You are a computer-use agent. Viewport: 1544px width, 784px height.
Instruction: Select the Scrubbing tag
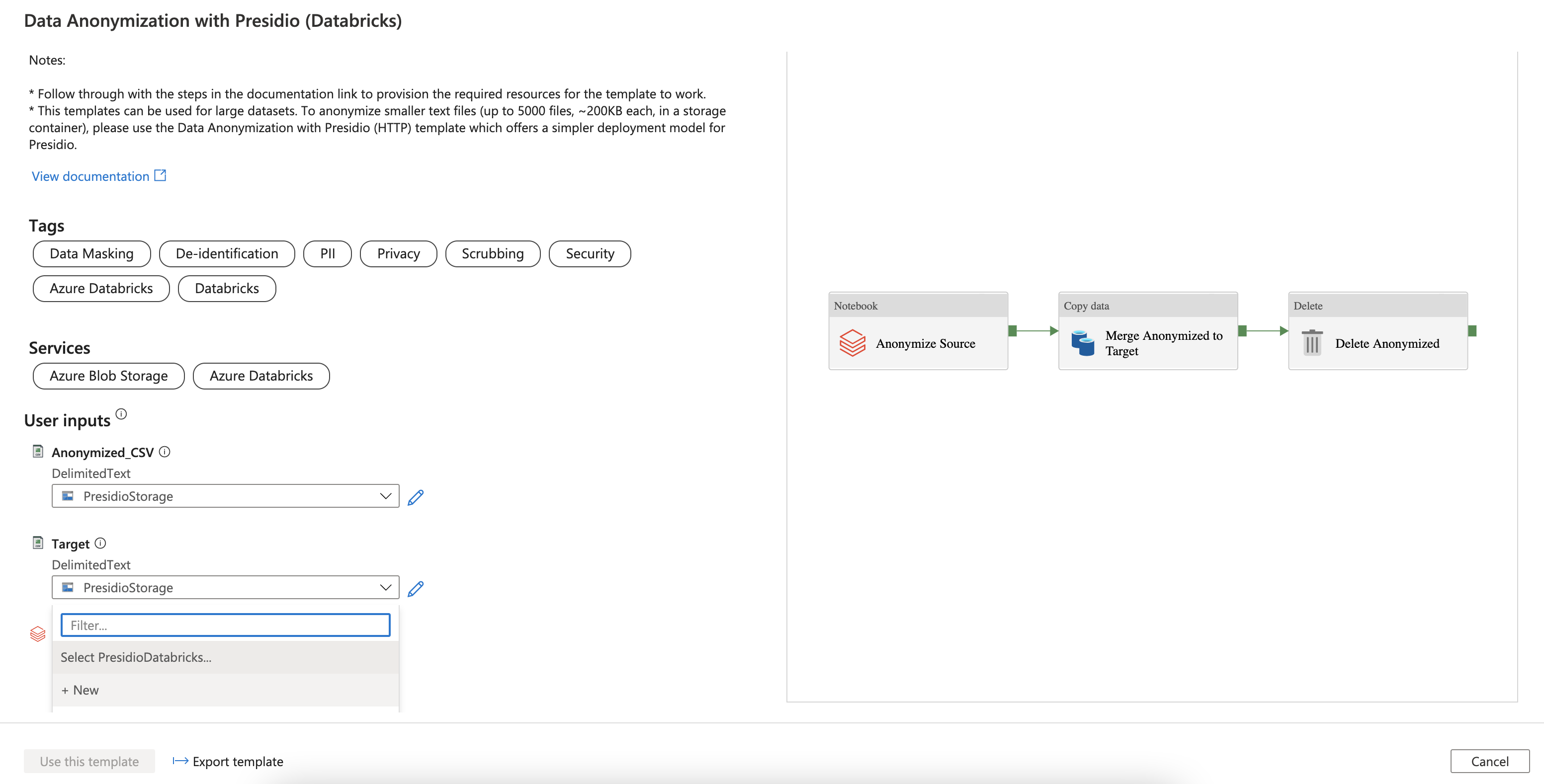pos(492,253)
